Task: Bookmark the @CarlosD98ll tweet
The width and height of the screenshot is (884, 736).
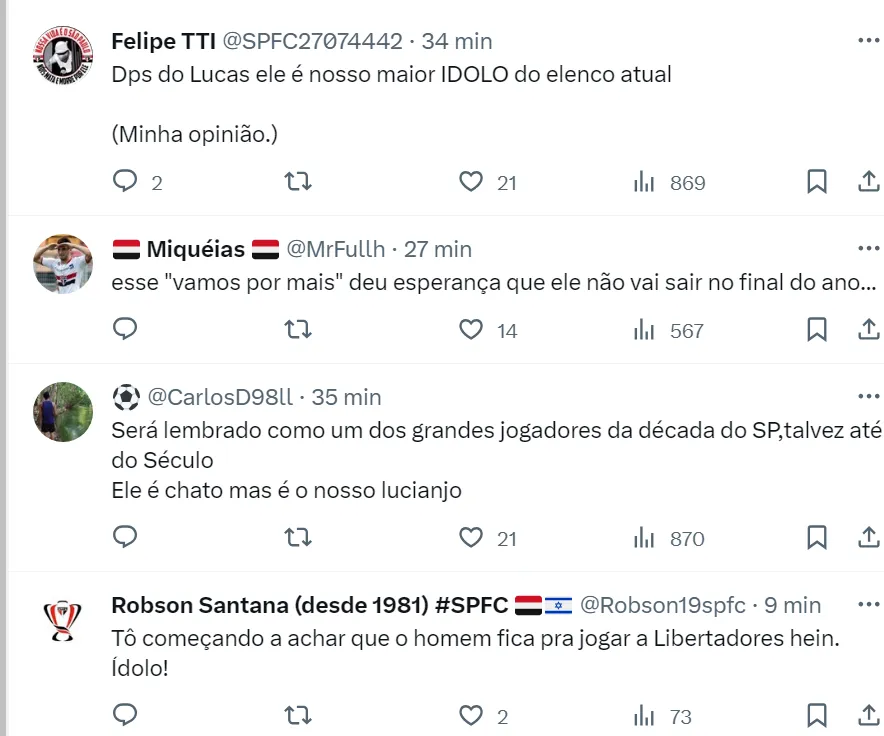Action: click(x=817, y=538)
